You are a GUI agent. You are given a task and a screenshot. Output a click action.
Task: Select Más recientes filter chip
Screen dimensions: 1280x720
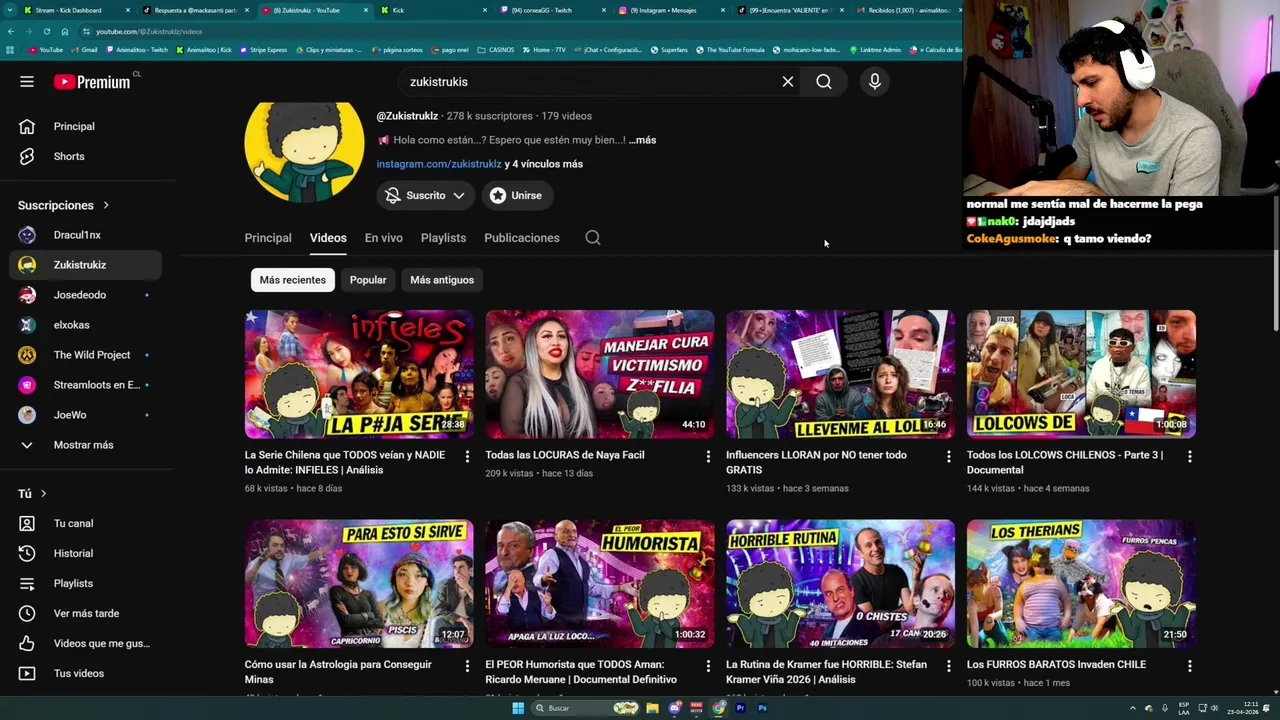click(x=292, y=280)
